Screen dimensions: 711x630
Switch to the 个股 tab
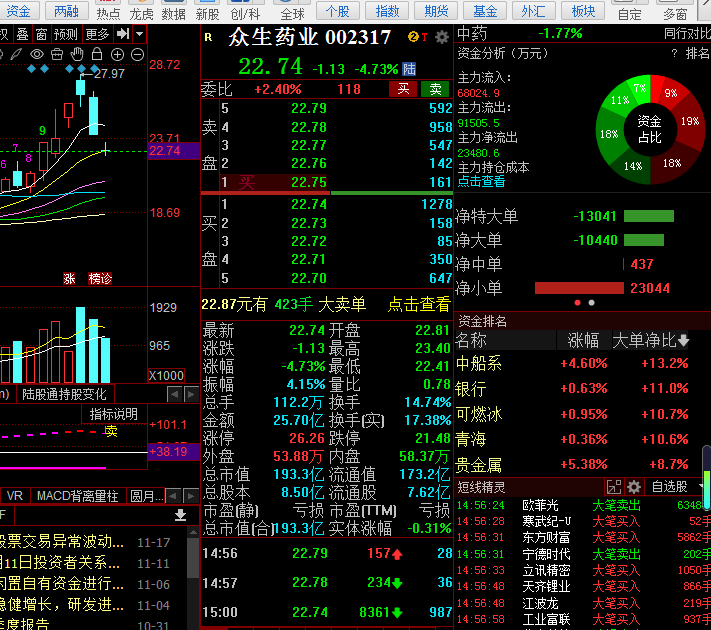coord(338,10)
